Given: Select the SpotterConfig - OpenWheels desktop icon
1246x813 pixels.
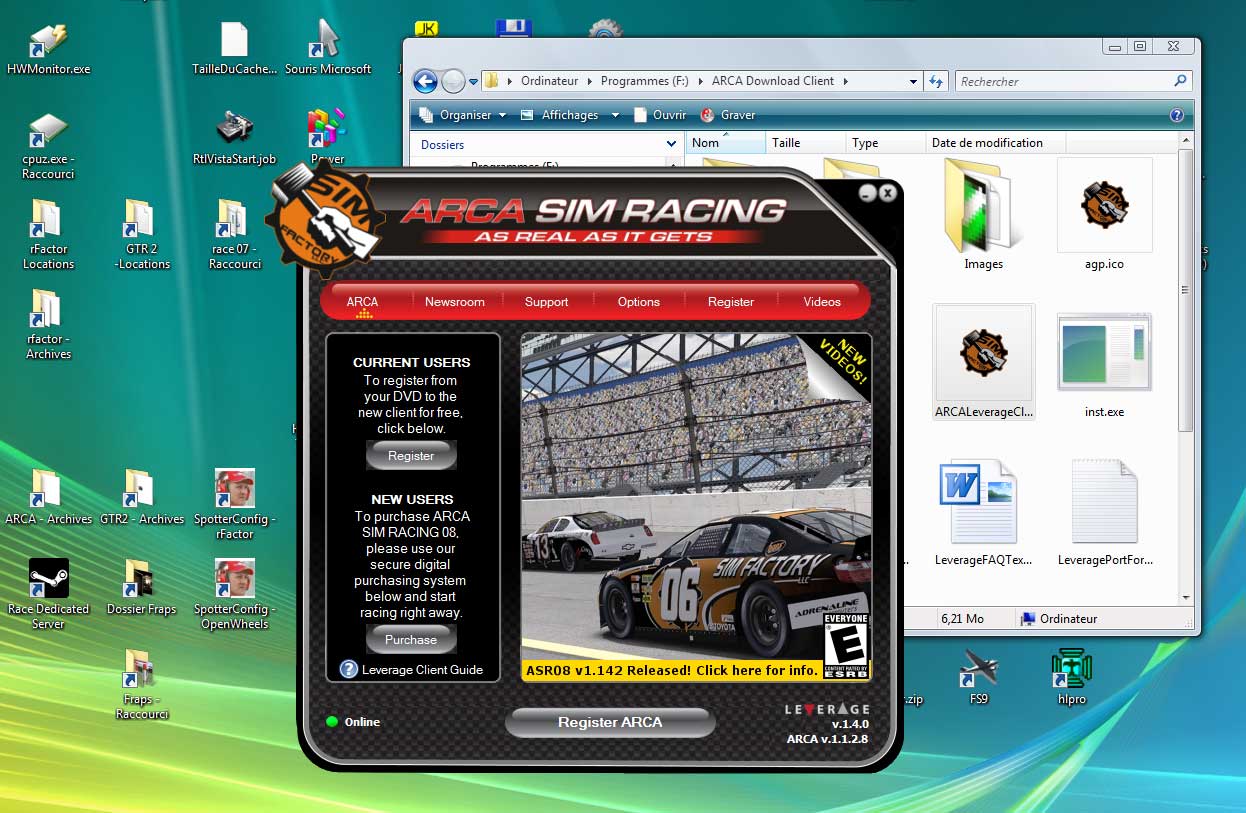Looking at the screenshot, I should (234, 594).
